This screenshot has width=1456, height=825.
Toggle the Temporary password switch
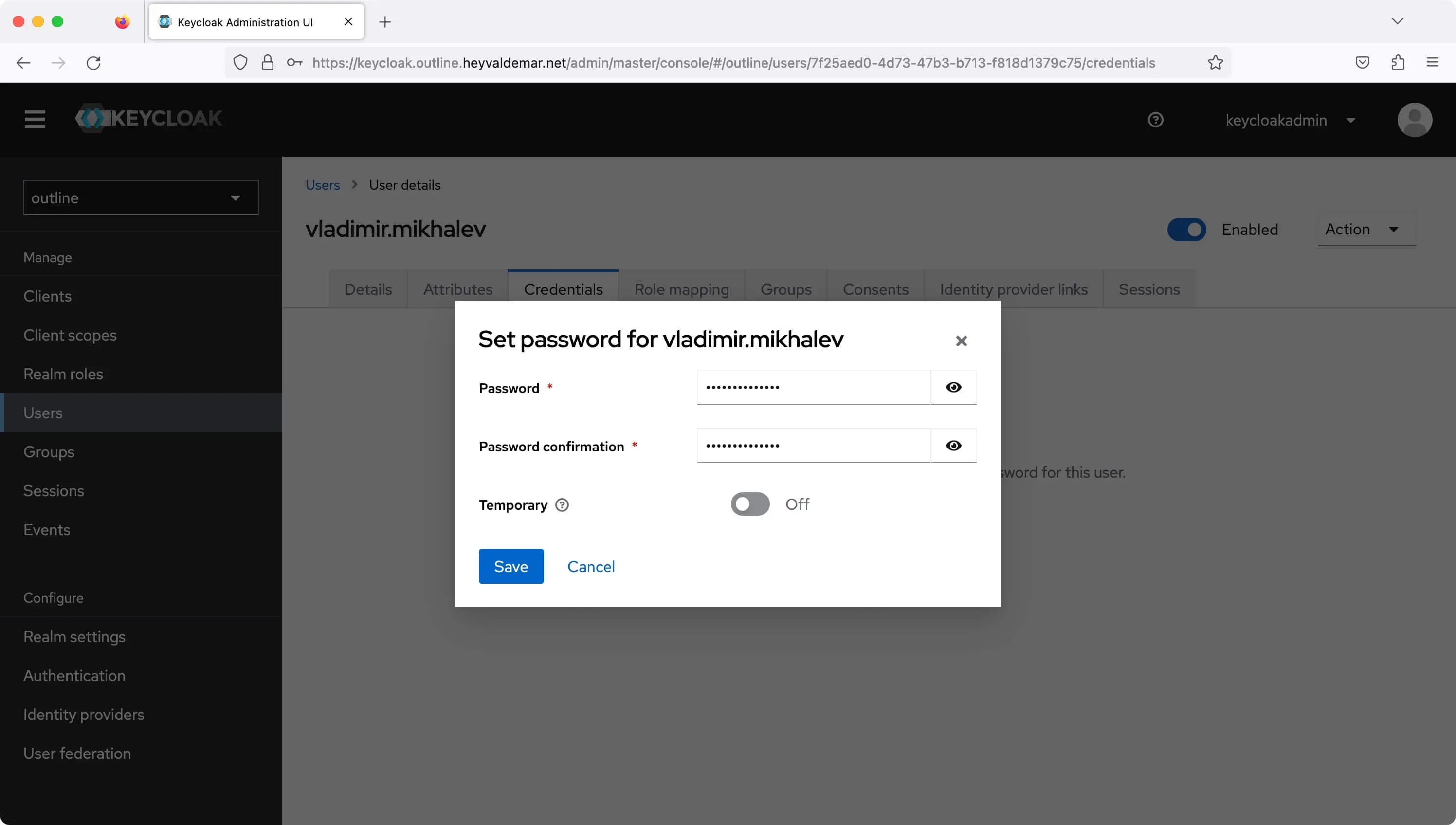(x=750, y=504)
